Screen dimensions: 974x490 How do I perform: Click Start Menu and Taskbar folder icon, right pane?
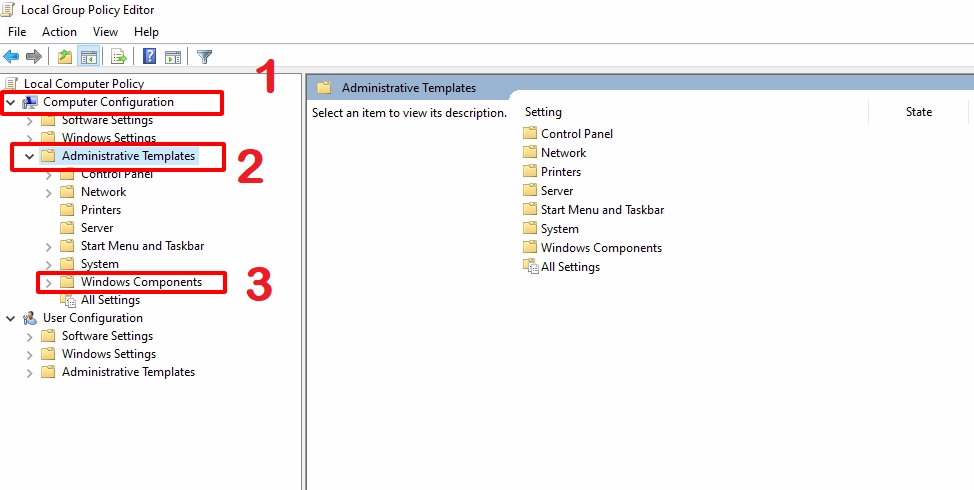pyautogui.click(x=530, y=210)
